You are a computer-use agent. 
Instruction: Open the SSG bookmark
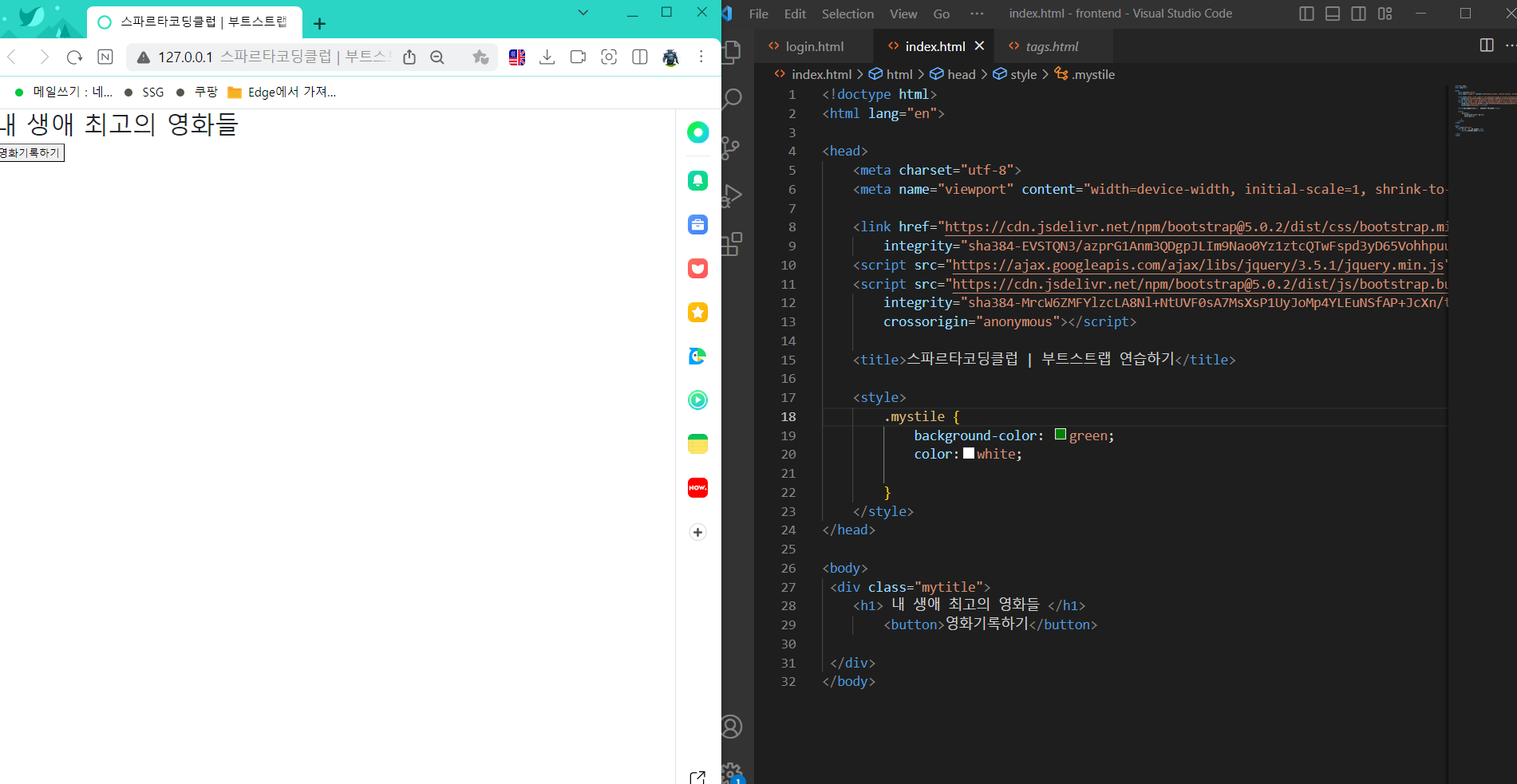(x=144, y=93)
